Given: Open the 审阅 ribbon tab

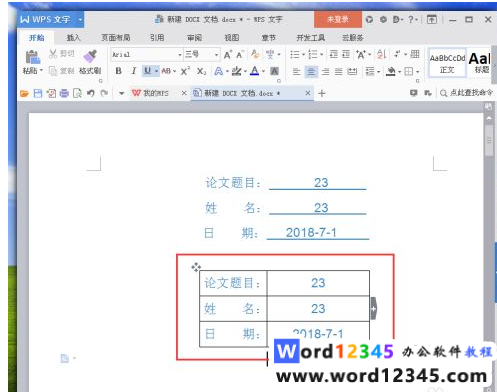Looking at the screenshot, I should coord(194,38).
